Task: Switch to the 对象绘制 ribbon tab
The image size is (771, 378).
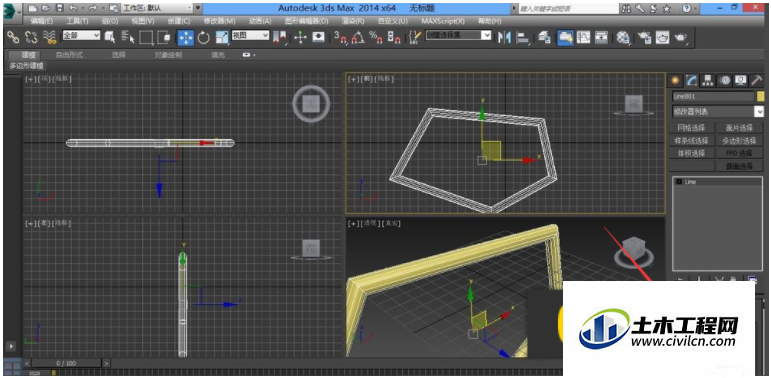Action: point(168,55)
